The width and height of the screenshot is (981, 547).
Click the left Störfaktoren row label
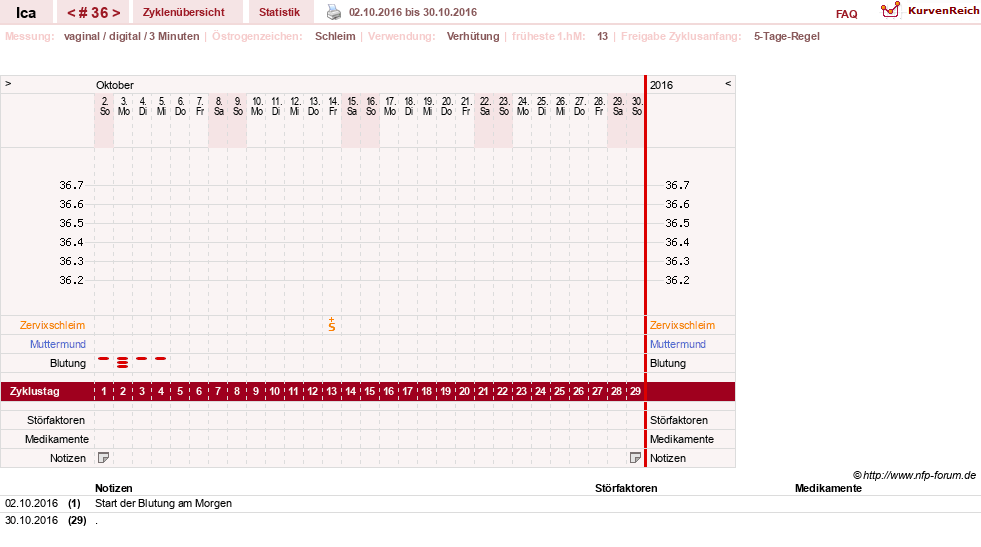tap(56, 420)
